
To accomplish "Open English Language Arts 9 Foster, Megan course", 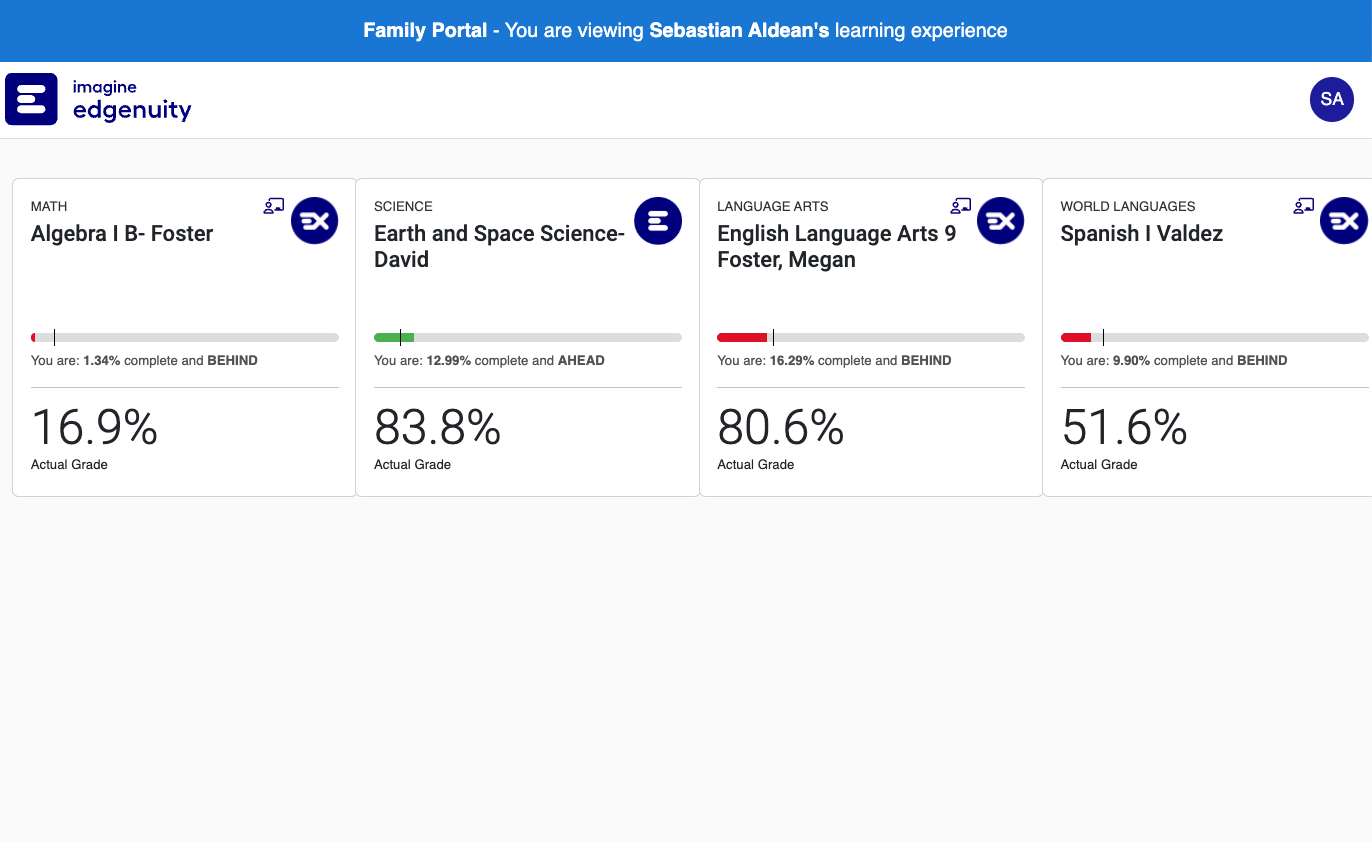I will click(x=836, y=246).
